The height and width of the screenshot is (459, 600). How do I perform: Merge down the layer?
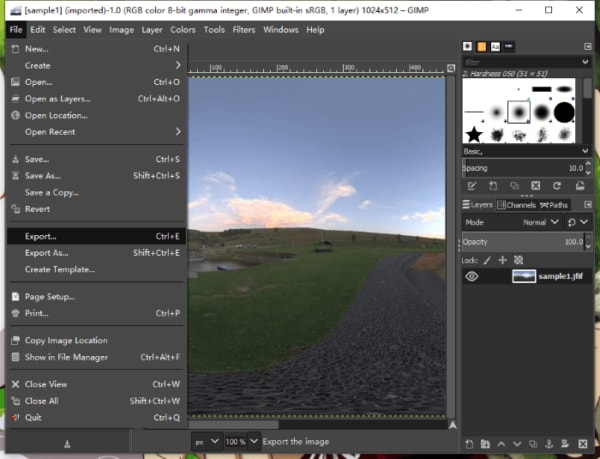pos(565,444)
